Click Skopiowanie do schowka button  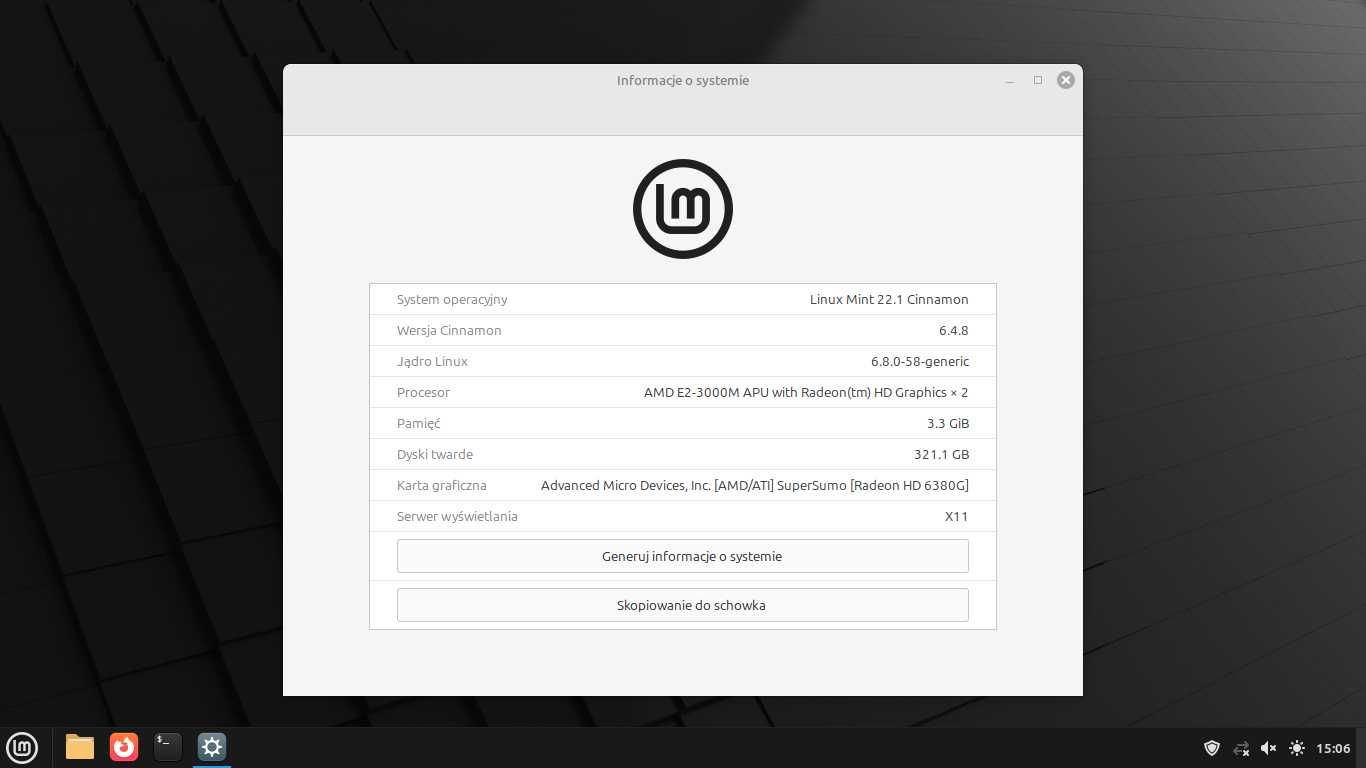click(683, 605)
